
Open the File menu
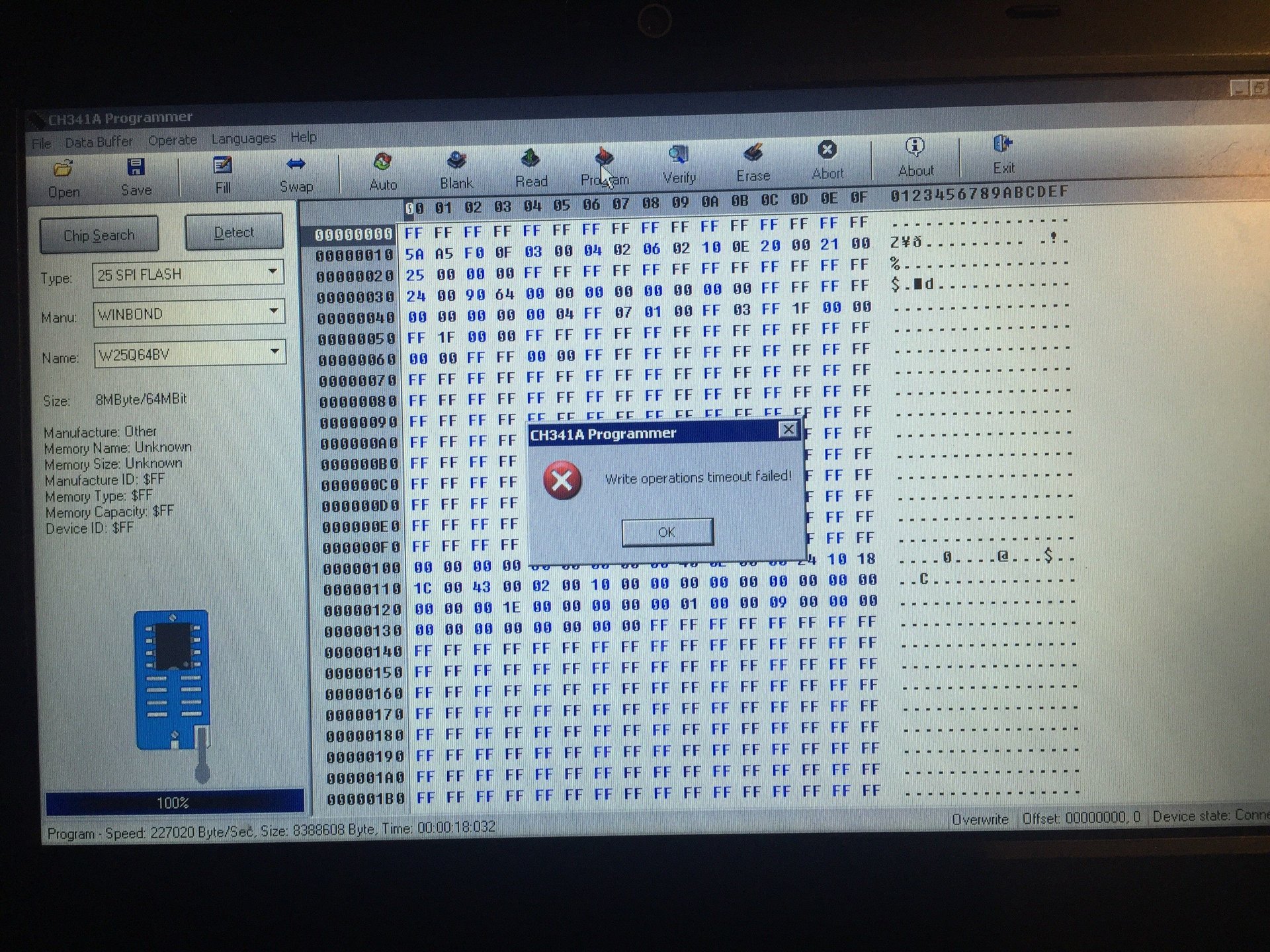point(41,143)
